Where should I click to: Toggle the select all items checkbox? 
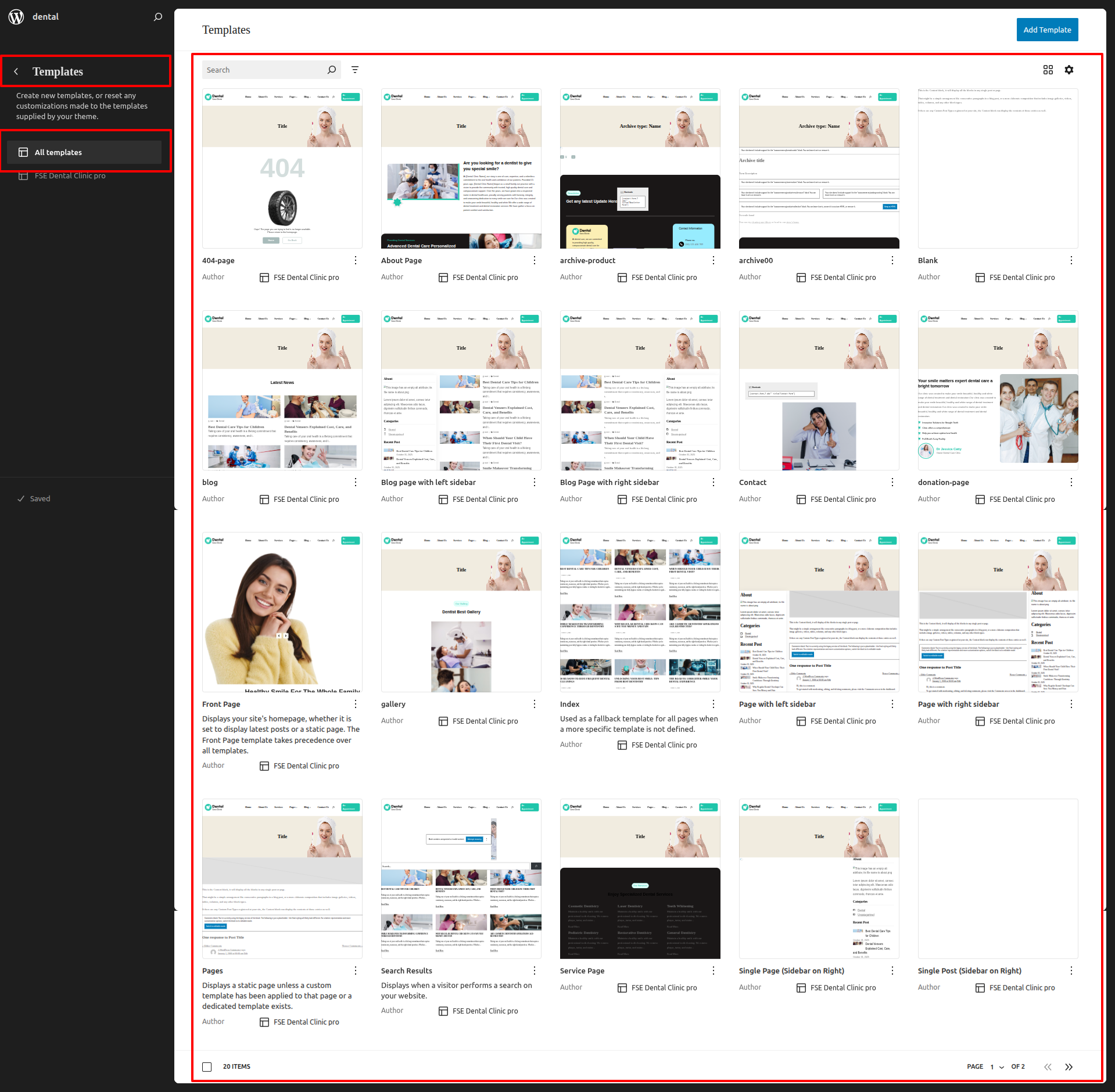207,1067
